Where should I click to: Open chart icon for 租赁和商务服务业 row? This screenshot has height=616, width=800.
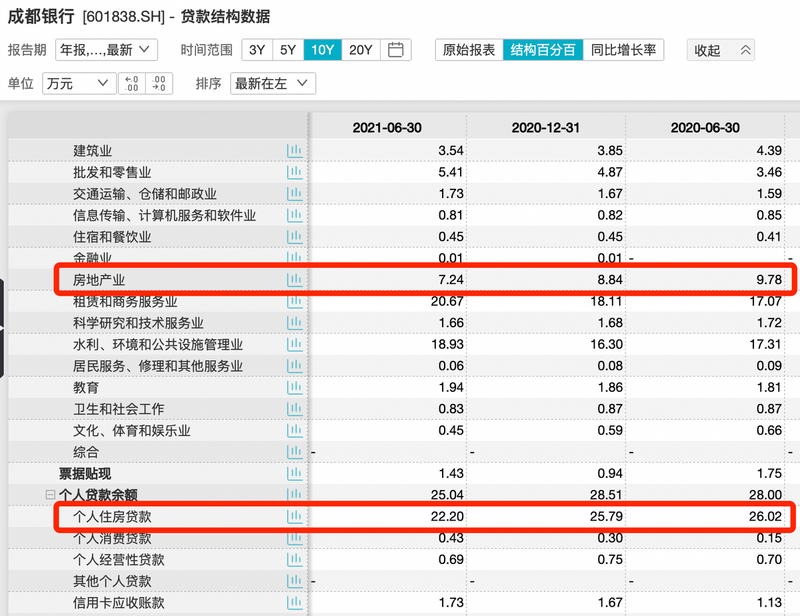[x=294, y=302]
